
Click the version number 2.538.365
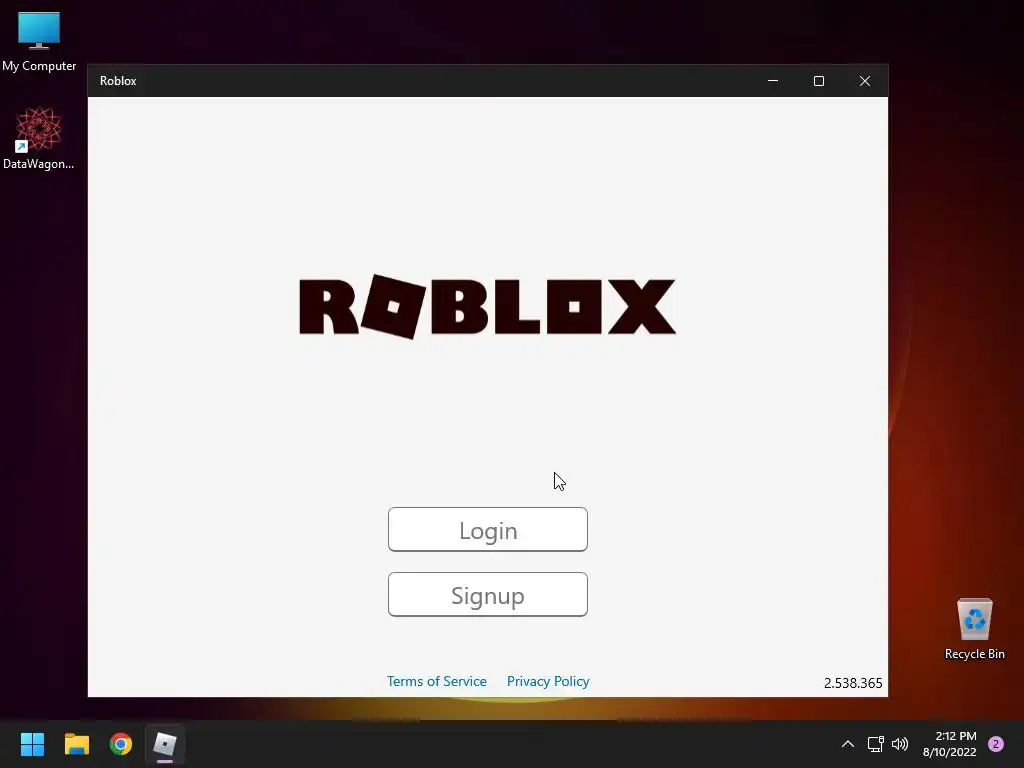(853, 683)
